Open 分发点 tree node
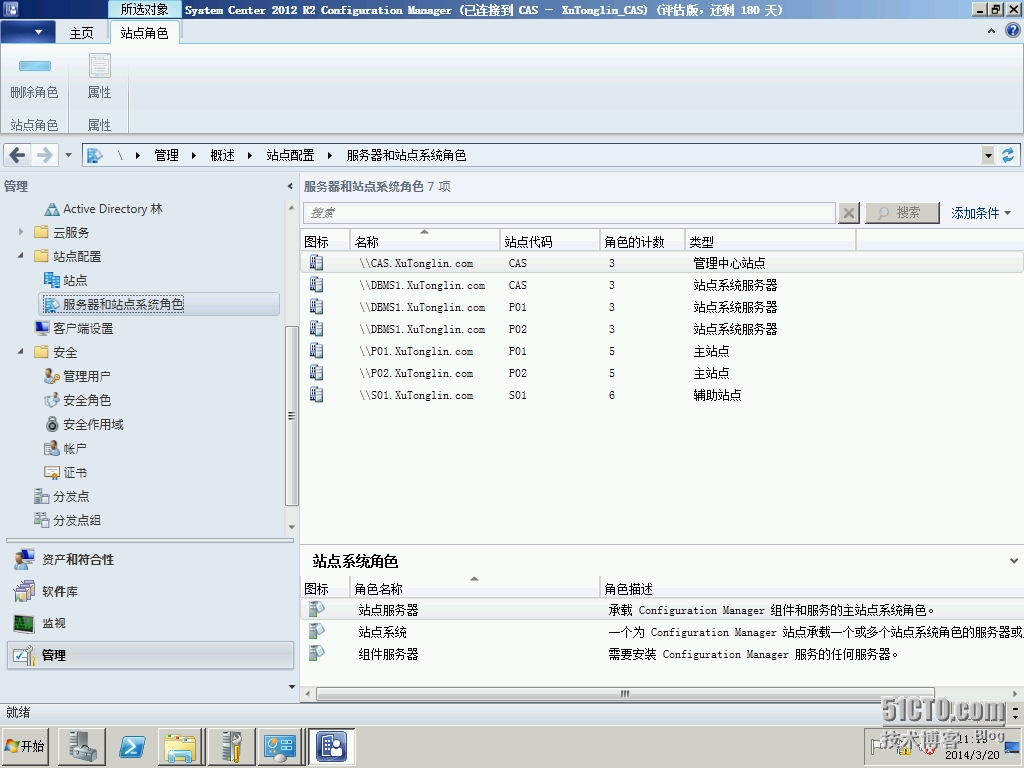The image size is (1024, 768). (x=61, y=496)
